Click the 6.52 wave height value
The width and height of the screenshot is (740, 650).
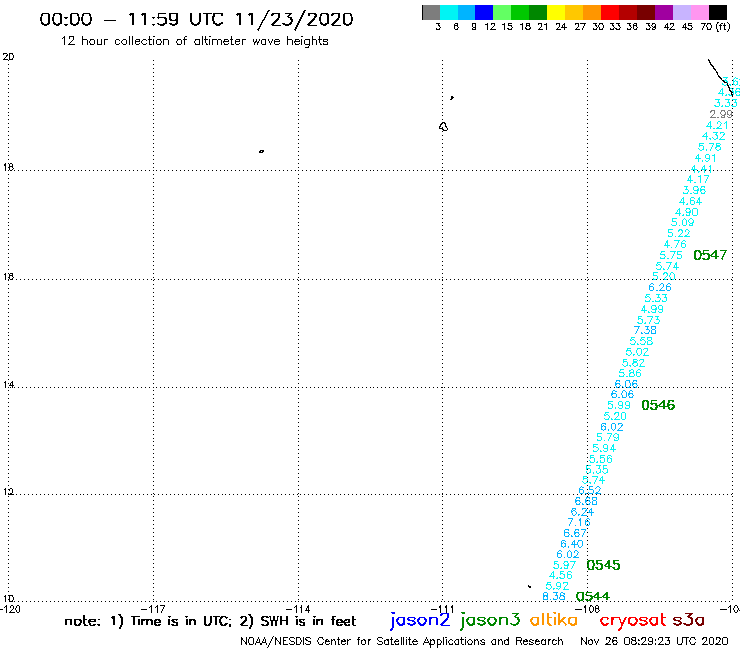coord(590,490)
